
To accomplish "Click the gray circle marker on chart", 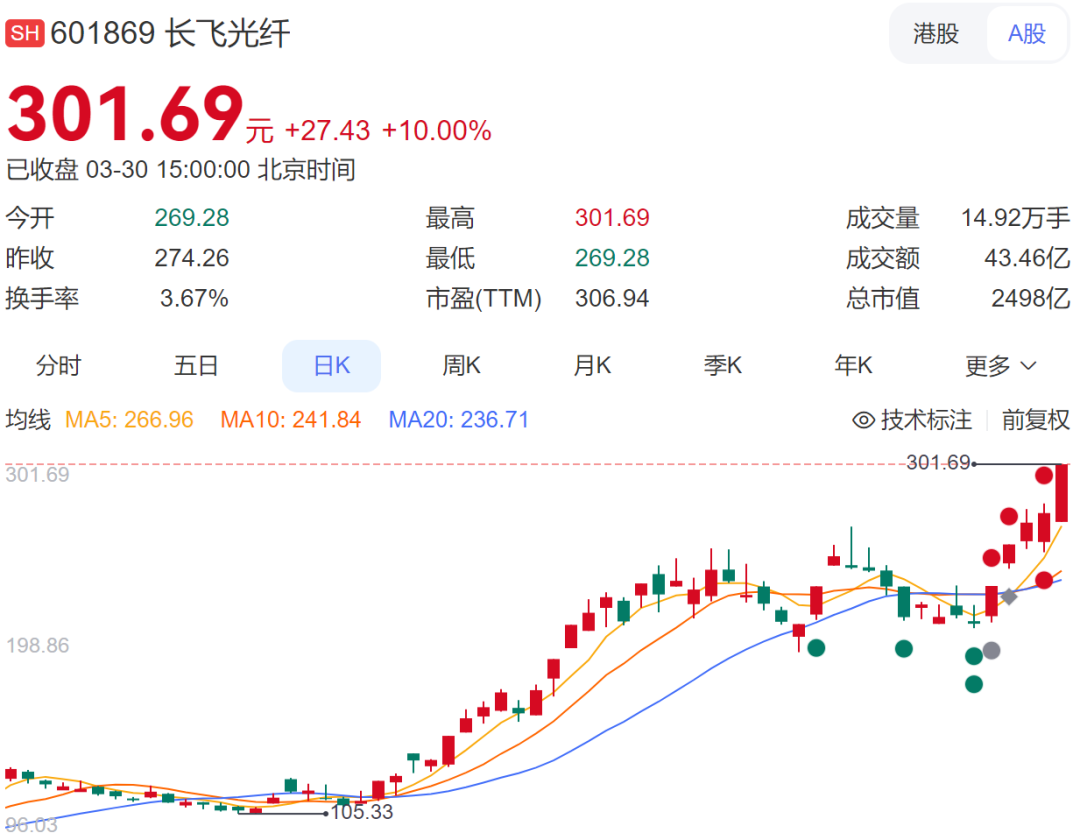I will click(x=991, y=650).
